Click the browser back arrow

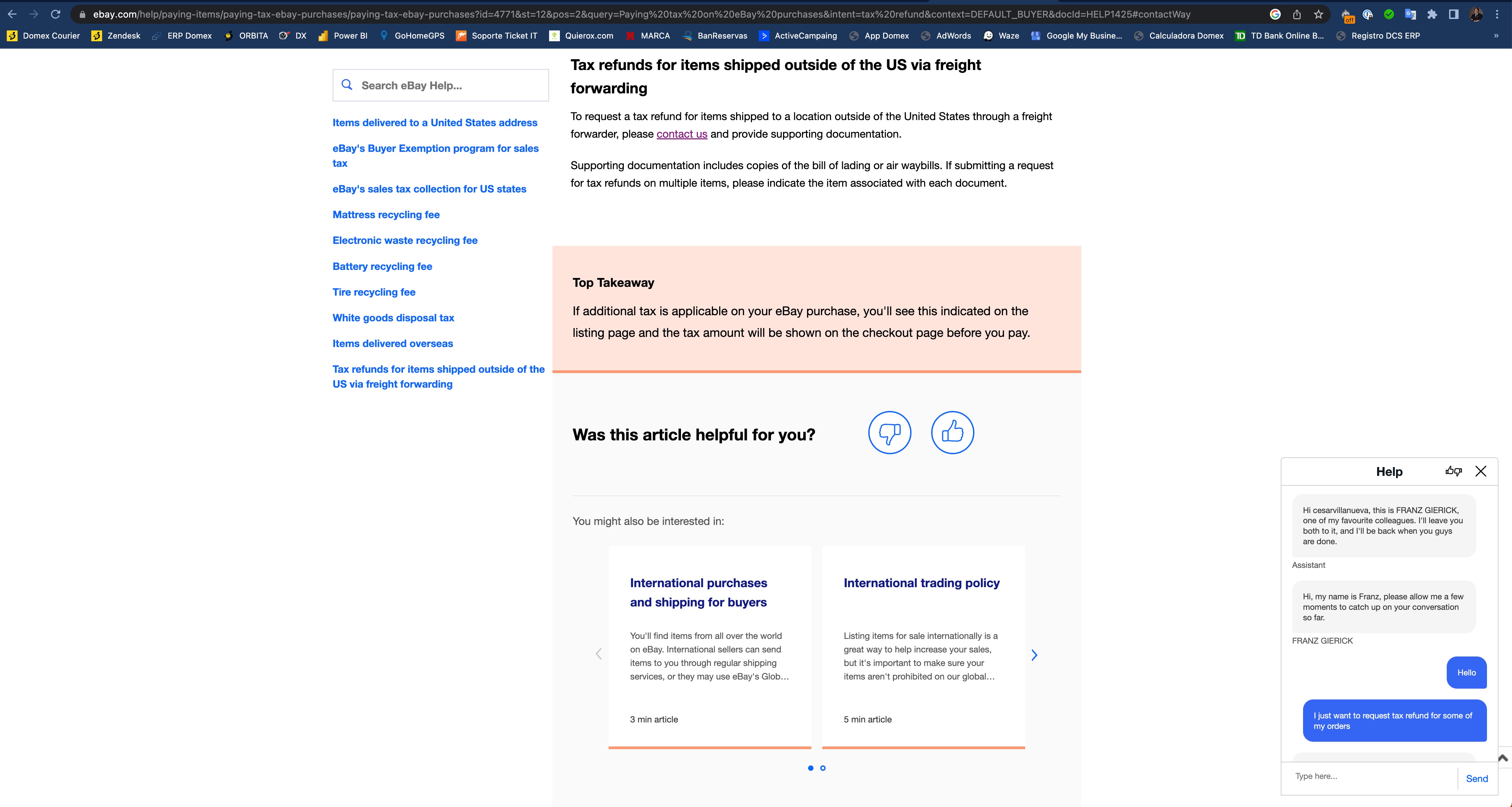pos(12,14)
